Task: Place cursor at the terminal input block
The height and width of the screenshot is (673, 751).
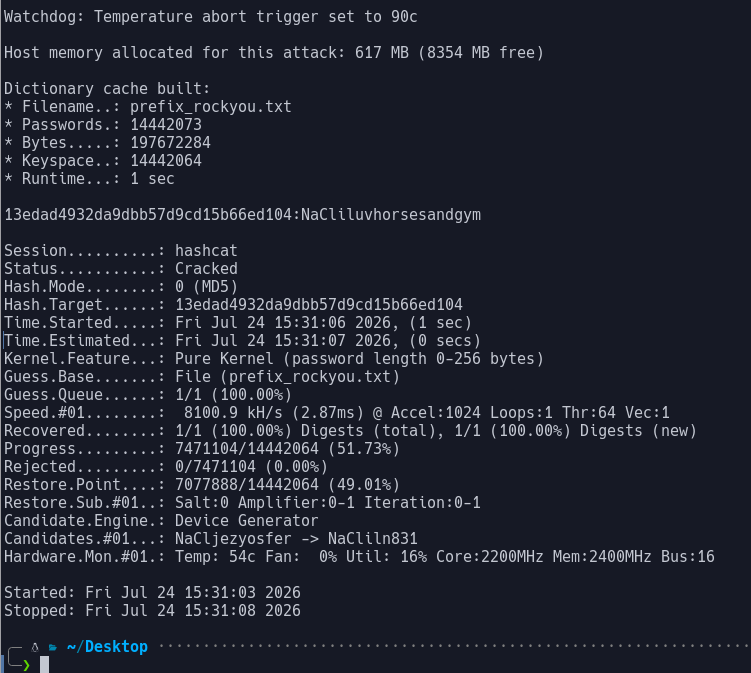Action: pyautogui.click(x=44, y=664)
